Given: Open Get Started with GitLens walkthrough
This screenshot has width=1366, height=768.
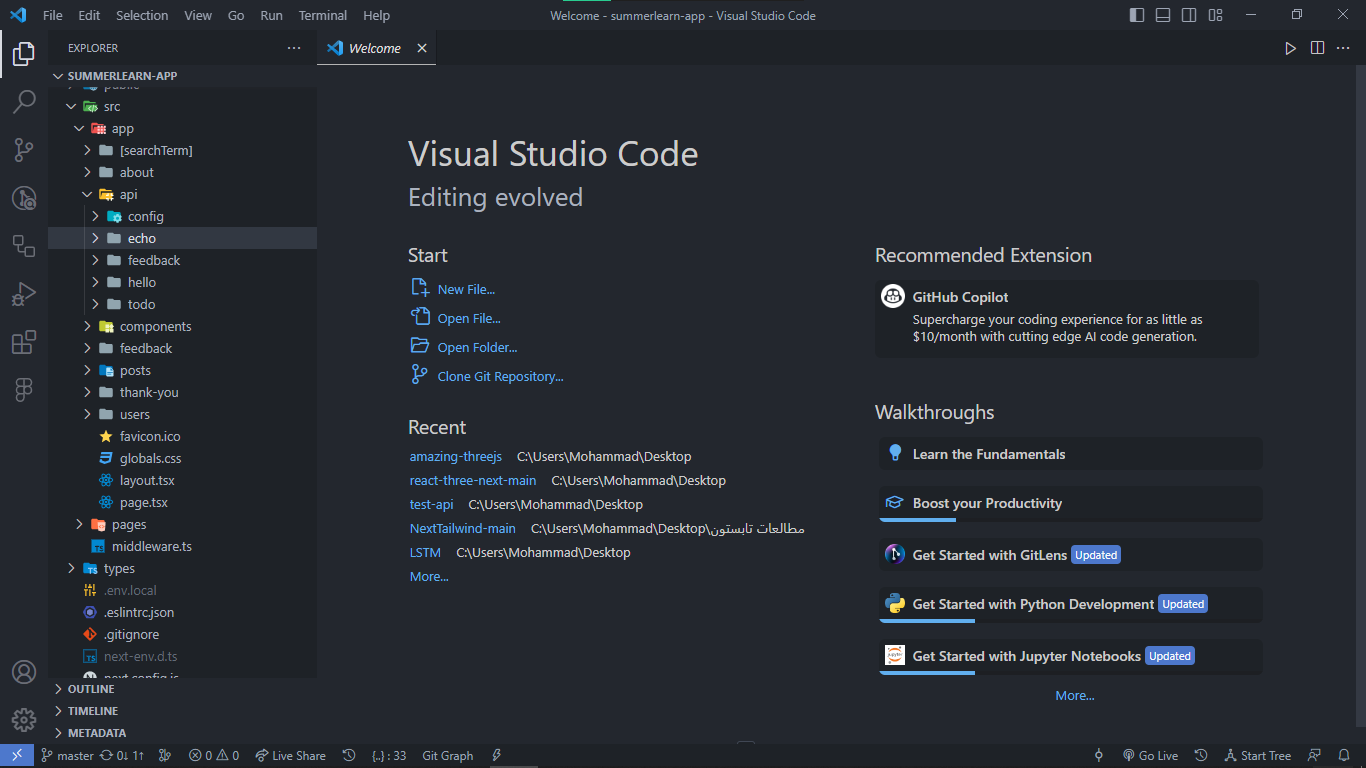Looking at the screenshot, I should (x=1070, y=555).
